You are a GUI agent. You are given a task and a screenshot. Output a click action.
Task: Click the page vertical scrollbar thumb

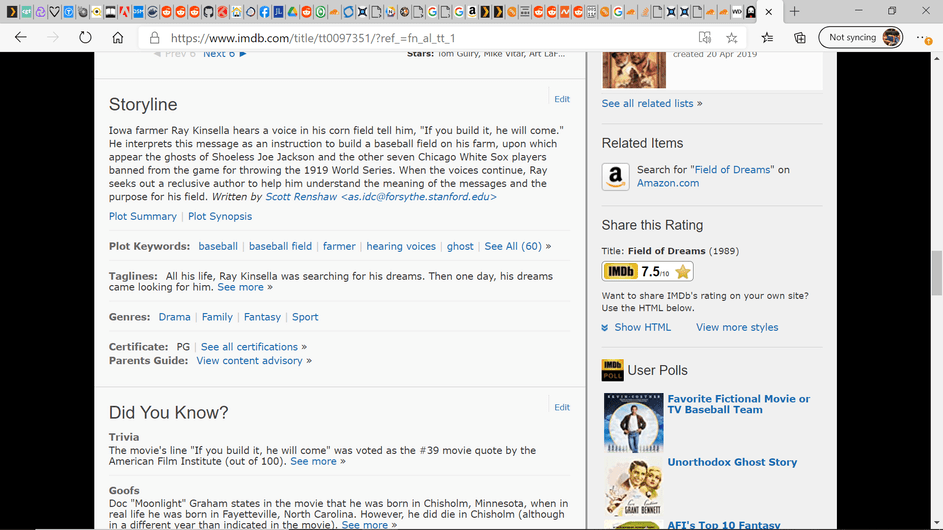tap(936, 274)
